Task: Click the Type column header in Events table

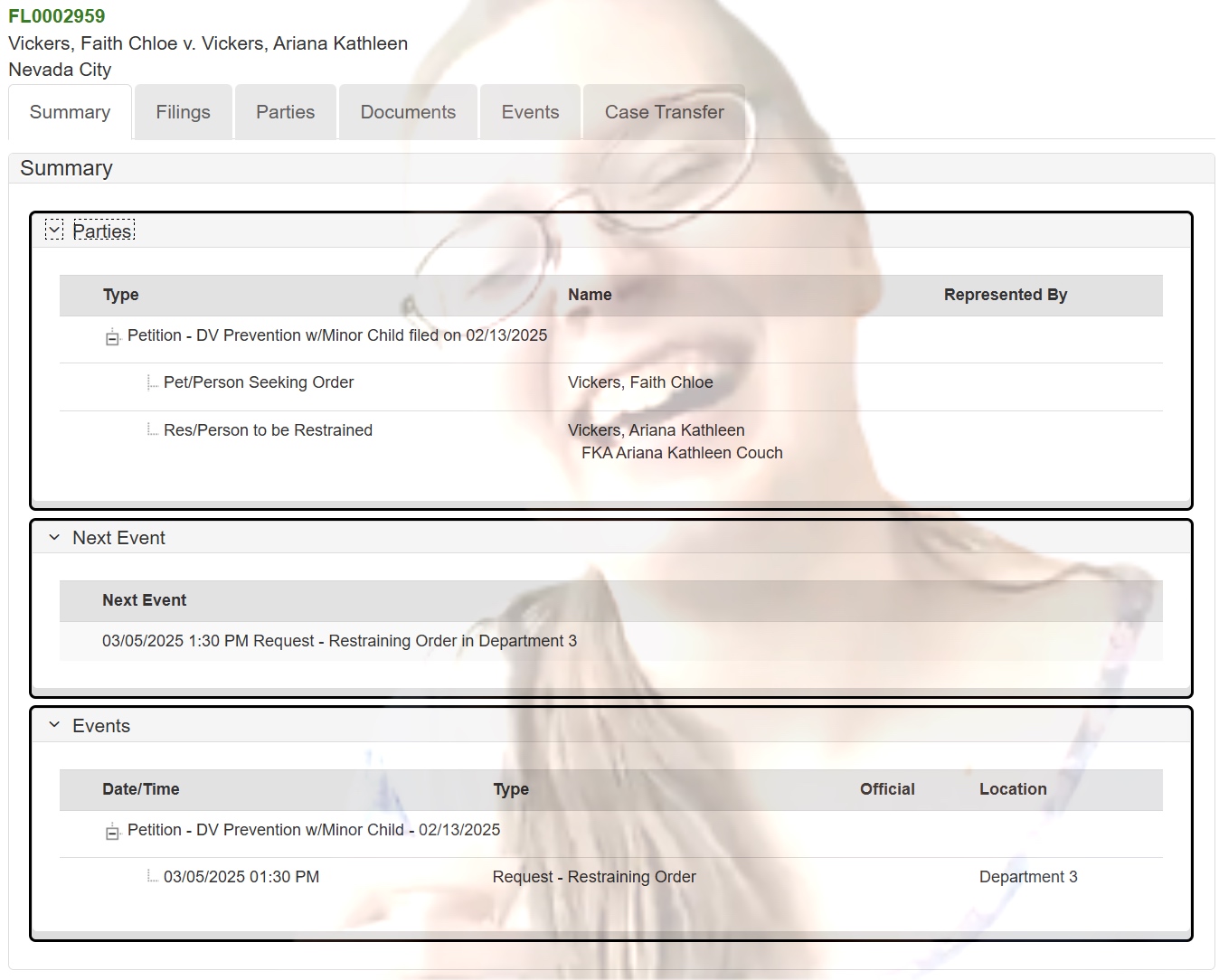Action: coord(511,789)
